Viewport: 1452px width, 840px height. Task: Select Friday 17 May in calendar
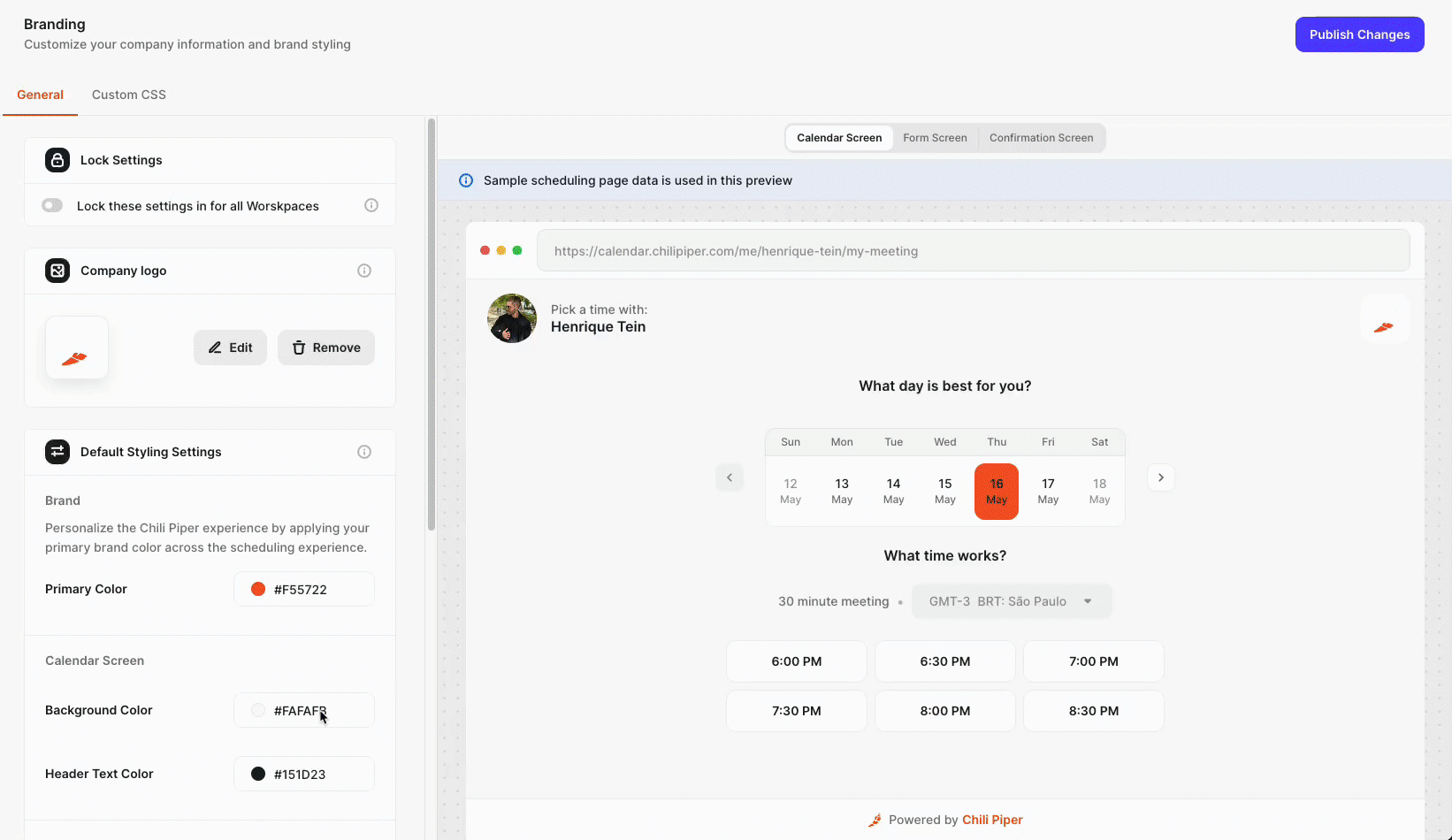(x=1048, y=491)
